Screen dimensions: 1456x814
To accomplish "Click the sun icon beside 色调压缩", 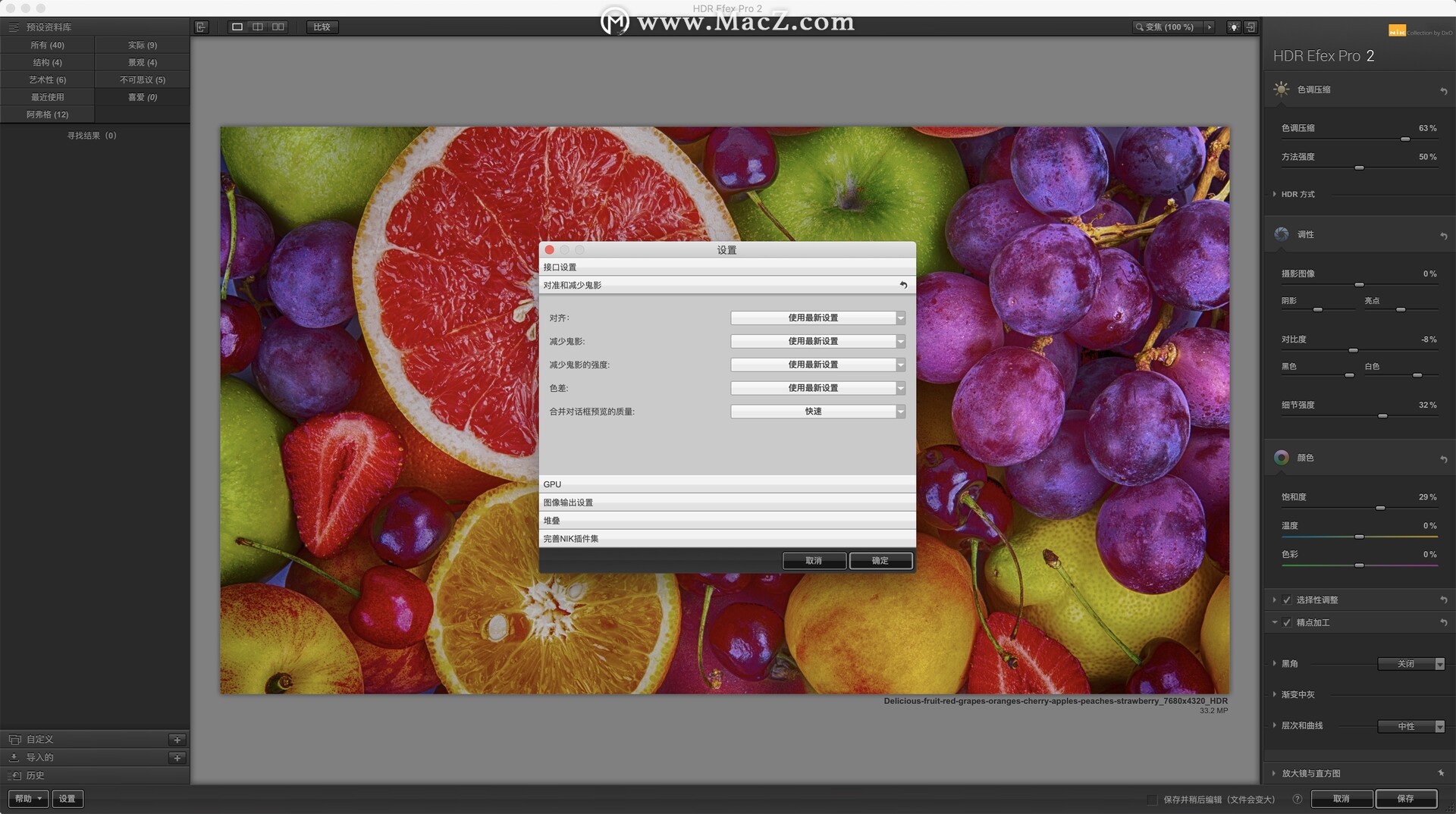I will click(1282, 89).
